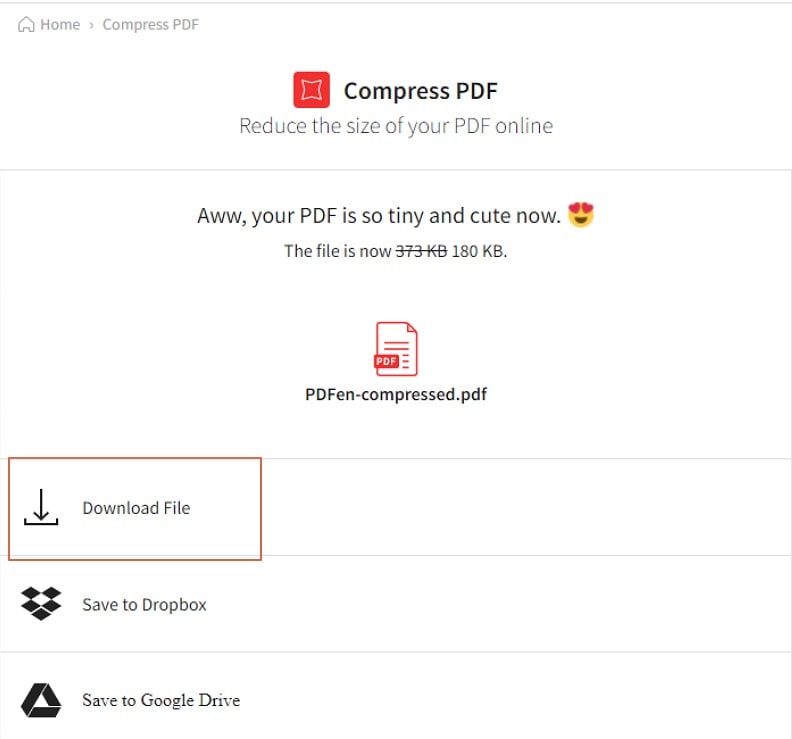Image resolution: width=792 pixels, height=739 pixels.
Task: Click the download arrow icon
Action: point(41,507)
